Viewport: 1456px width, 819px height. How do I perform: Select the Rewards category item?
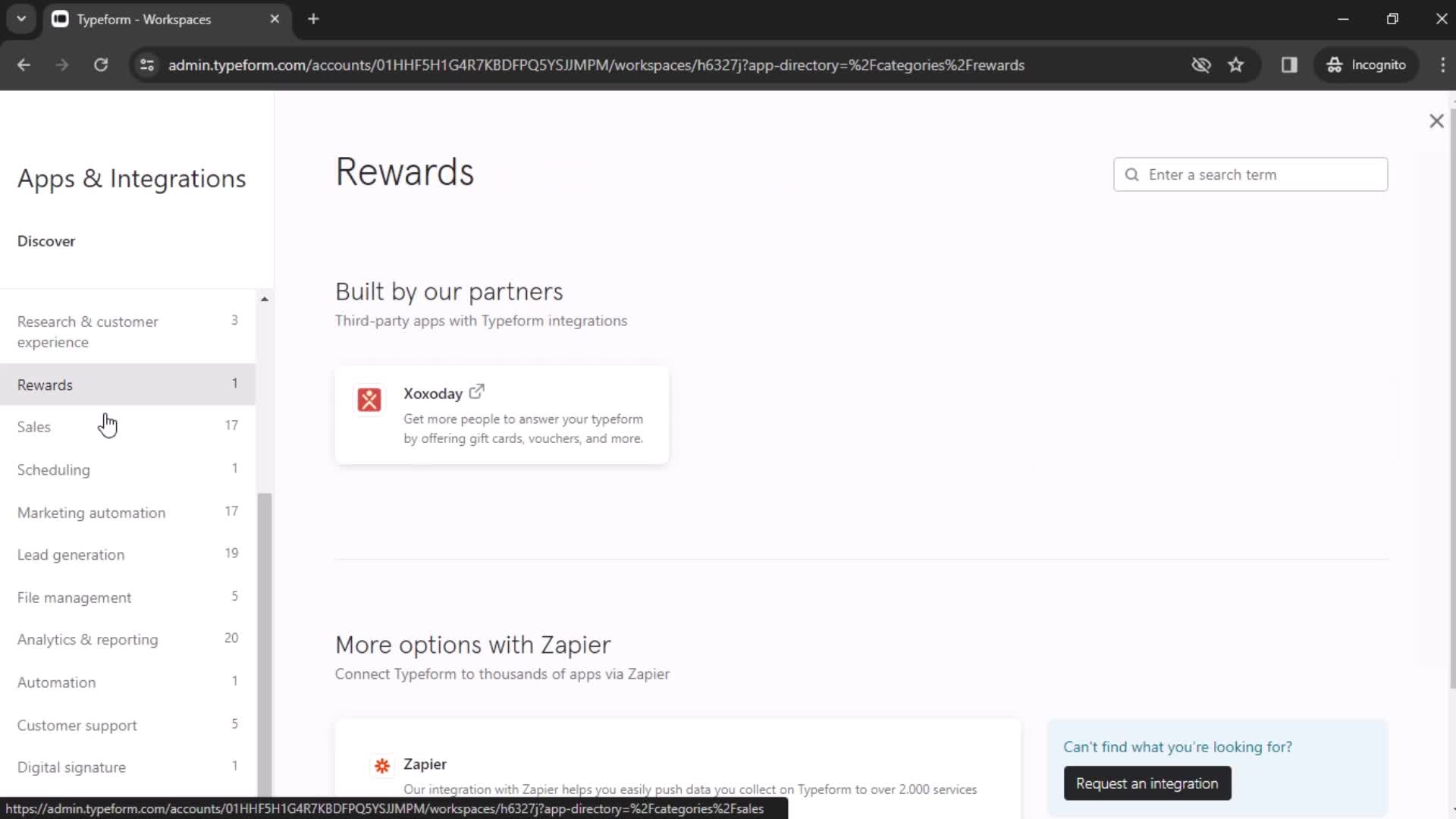pos(44,385)
